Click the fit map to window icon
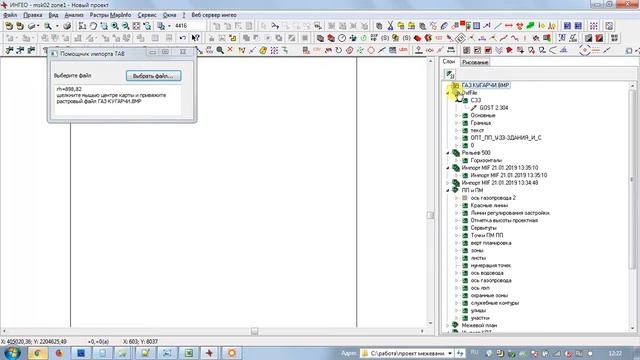Screen dimensions: 640x360 click(x=136, y=26)
